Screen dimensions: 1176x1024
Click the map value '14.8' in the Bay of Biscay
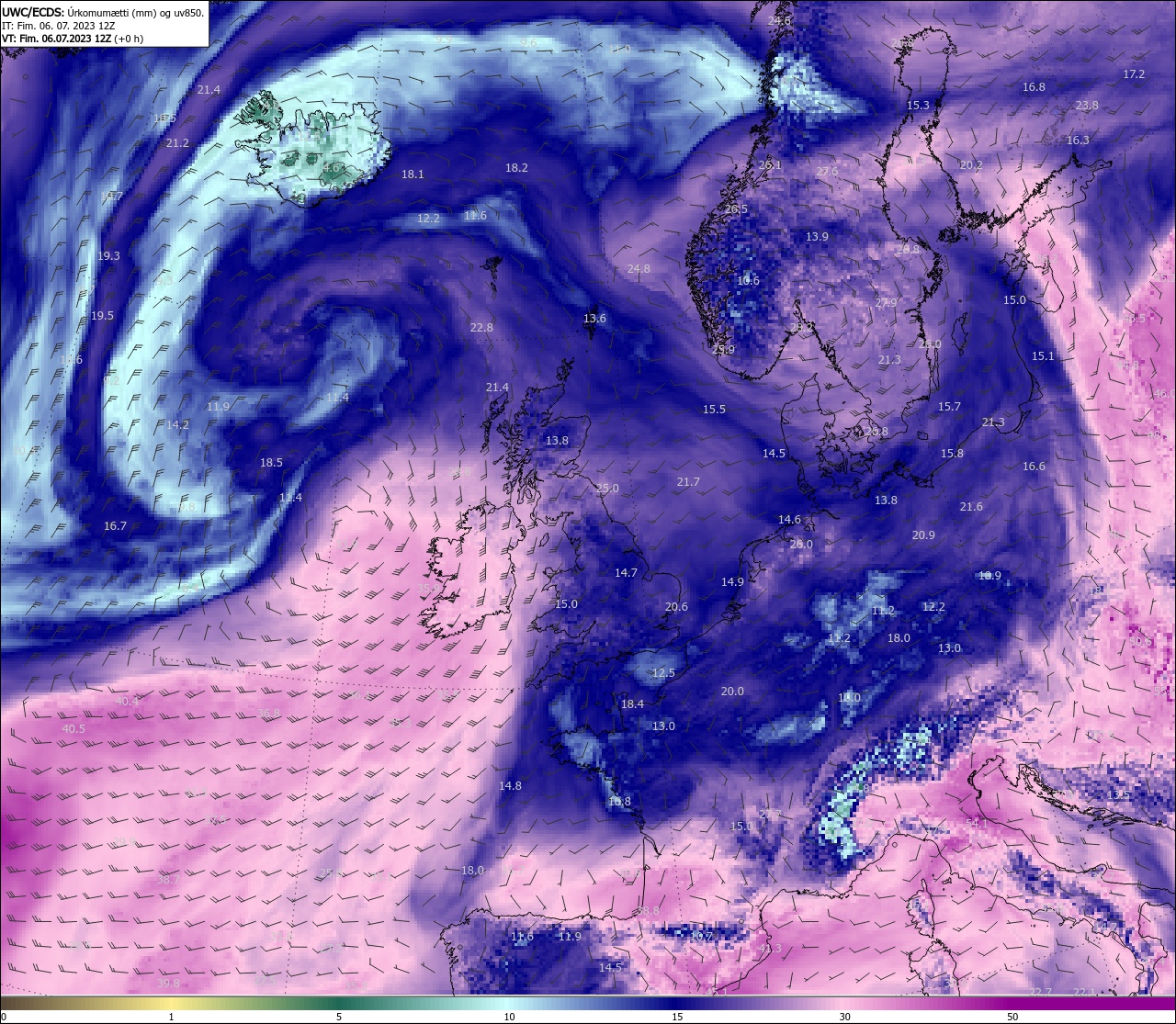510,786
